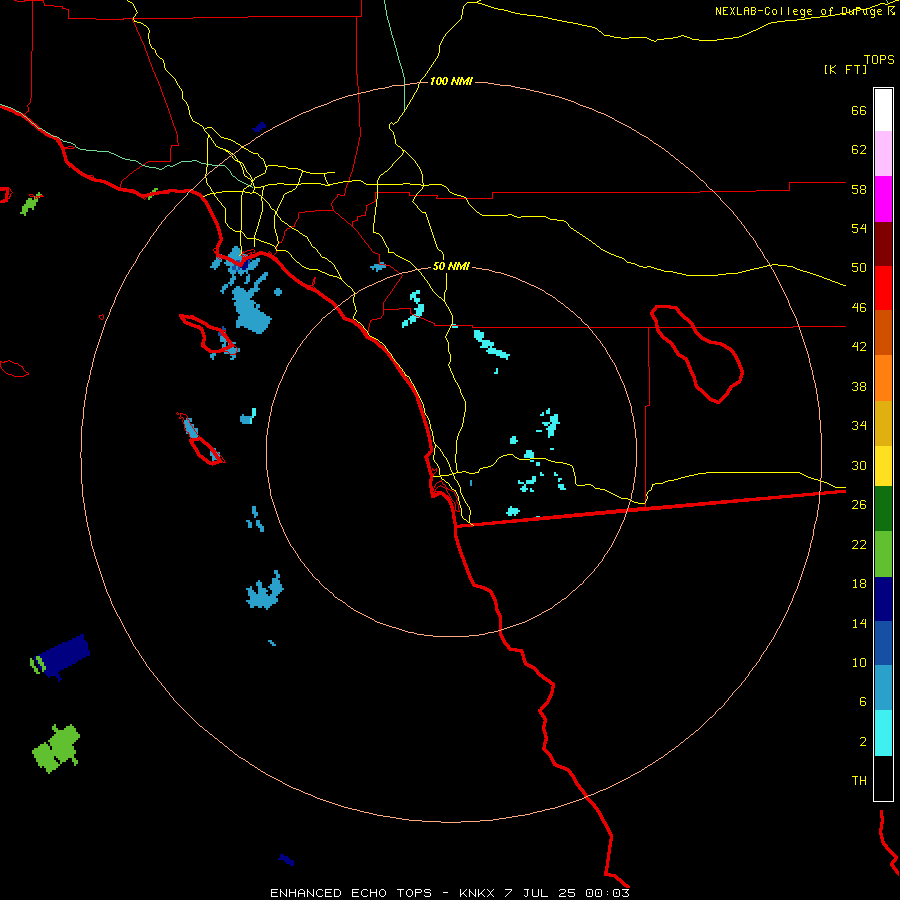Click legend value 30
The width and height of the screenshot is (900, 900).
click(859, 465)
